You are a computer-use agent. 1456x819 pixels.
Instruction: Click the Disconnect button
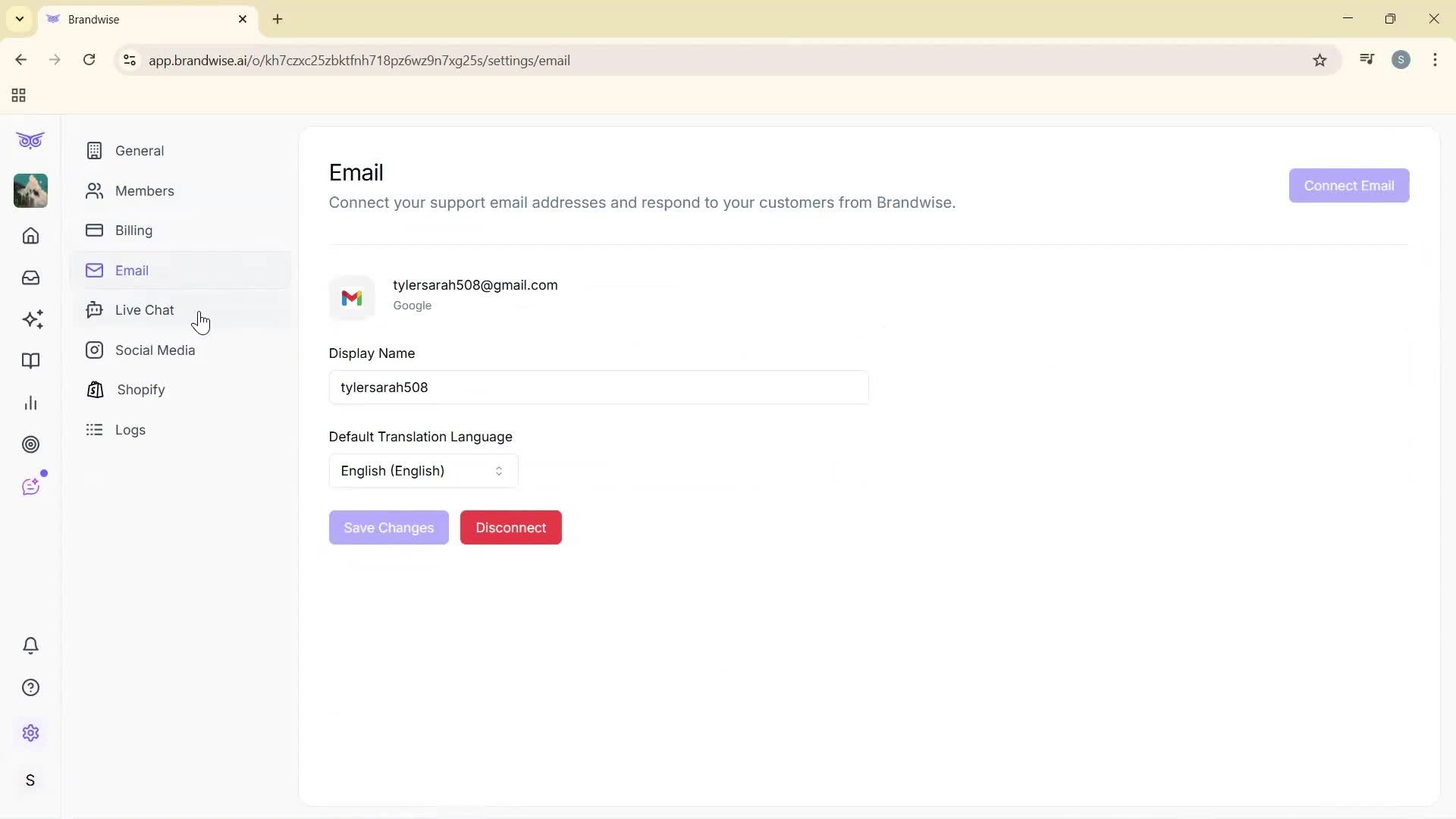(510, 527)
